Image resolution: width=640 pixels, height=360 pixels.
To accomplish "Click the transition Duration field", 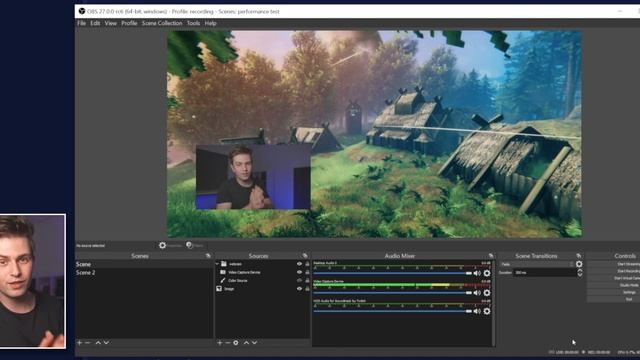I will [544, 273].
